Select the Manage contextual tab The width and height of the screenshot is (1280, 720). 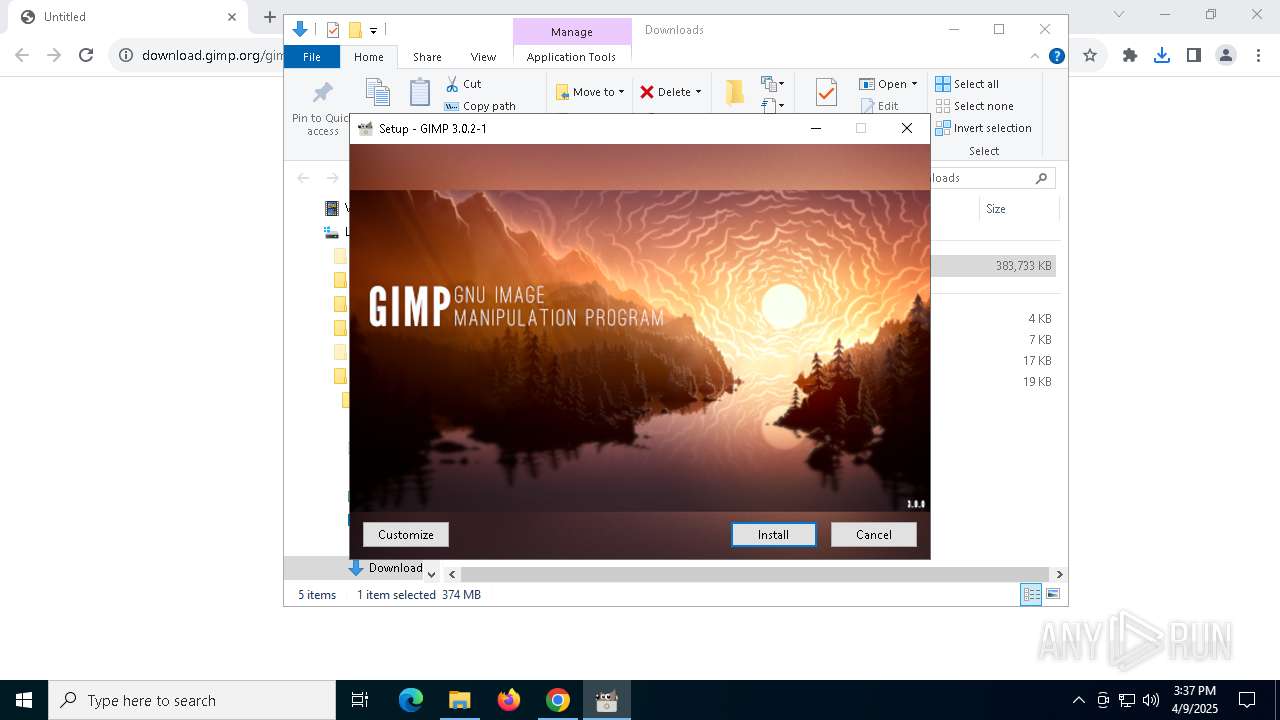pyautogui.click(x=571, y=32)
